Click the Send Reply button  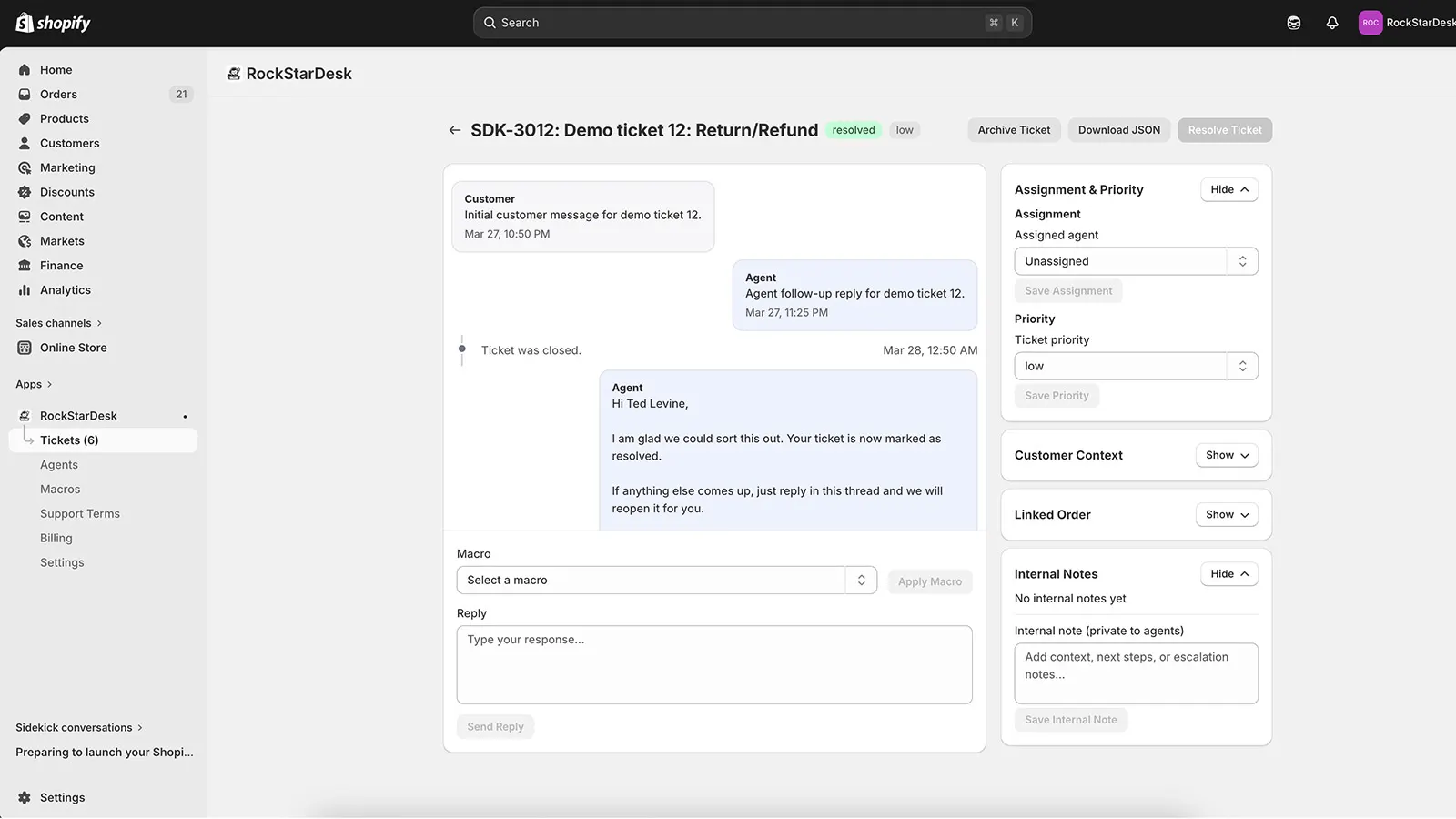pos(495,727)
